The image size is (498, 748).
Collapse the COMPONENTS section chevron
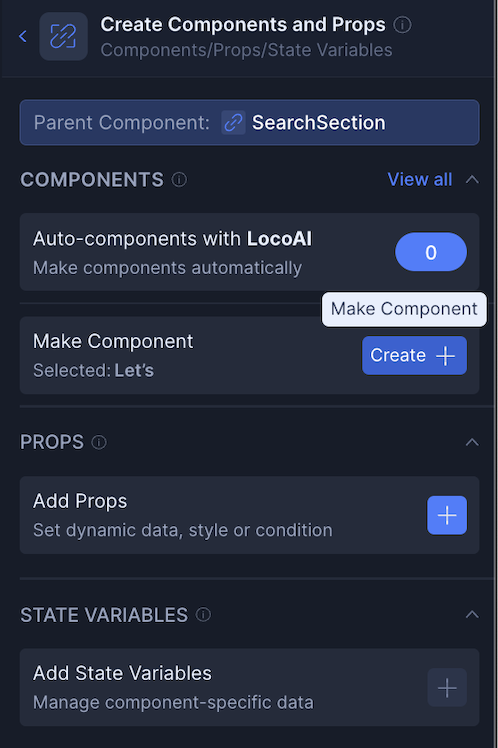(x=472, y=180)
